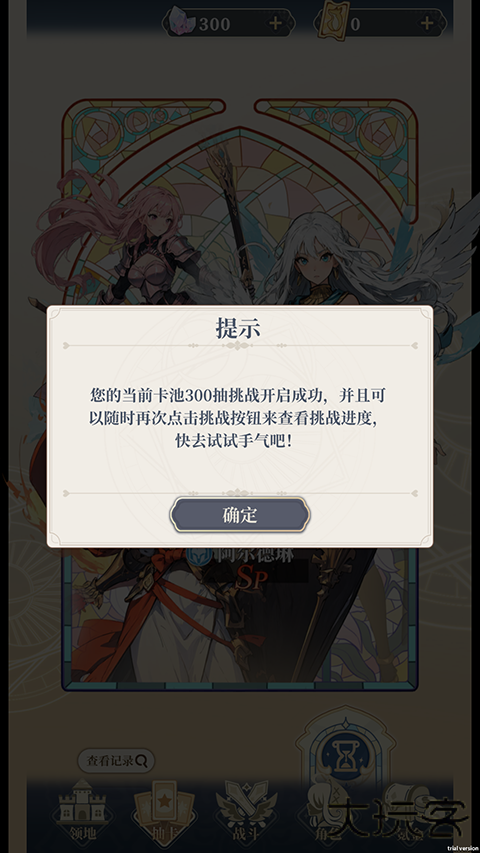This screenshot has width=480, height=853.
Task: Go to the 领地 castle tab
Action: pyautogui.click(x=82, y=810)
